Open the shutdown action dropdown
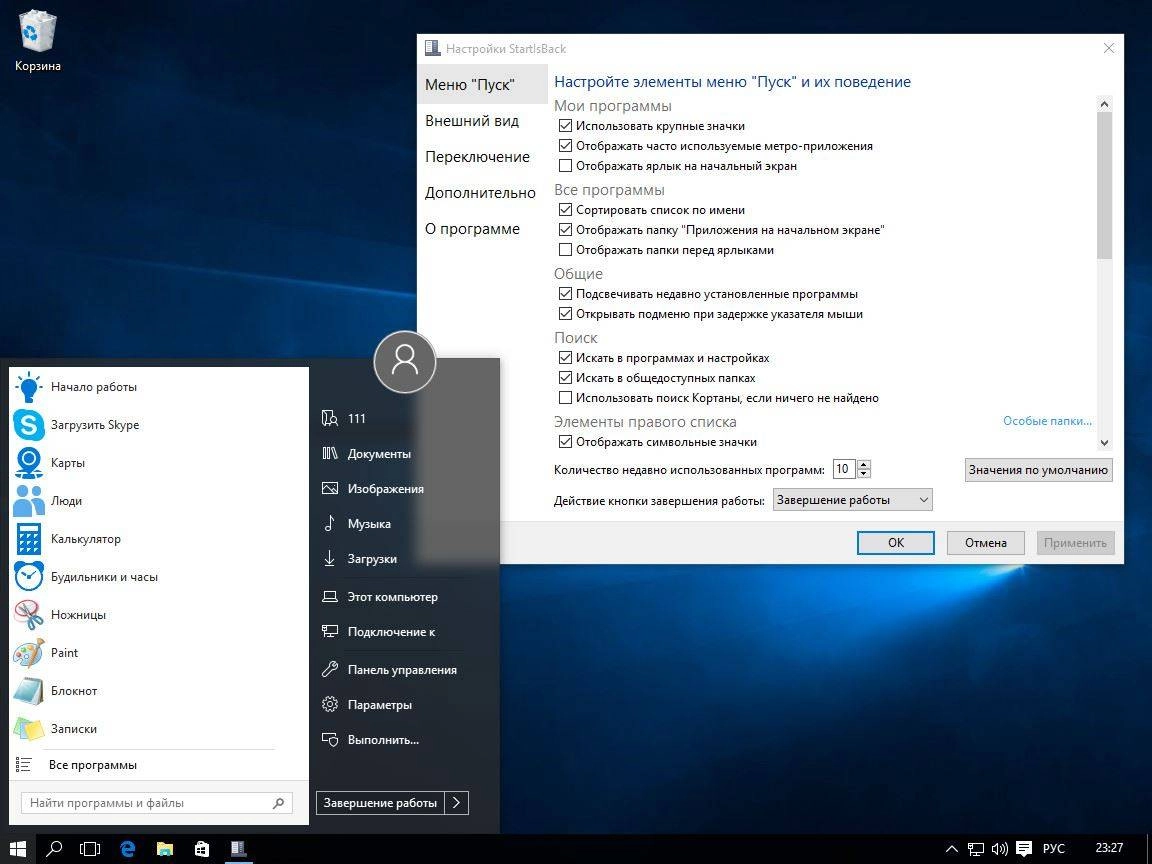This screenshot has width=1152, height=864. [x=852, y=500]
